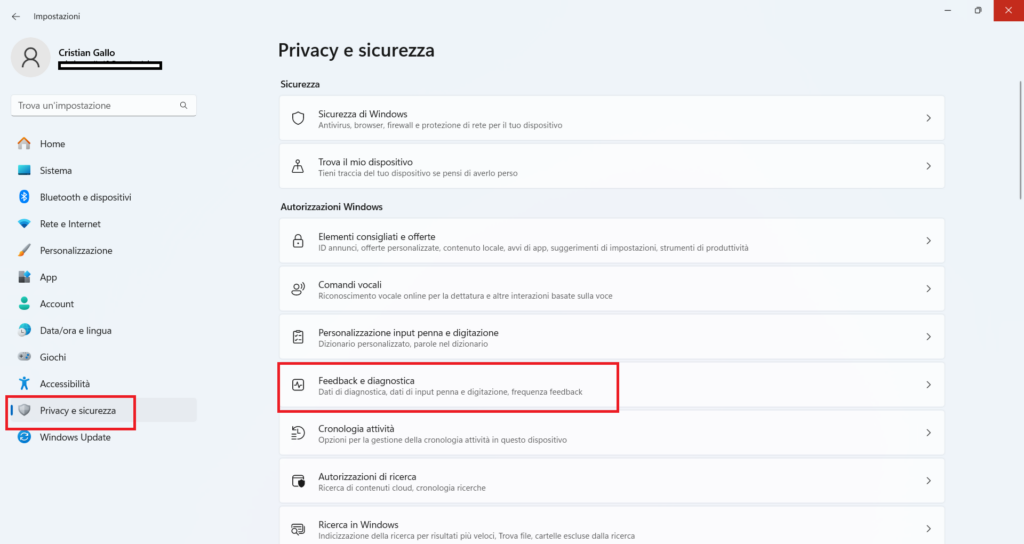Open Sistema in the sidebar menu

click(55, 171)
